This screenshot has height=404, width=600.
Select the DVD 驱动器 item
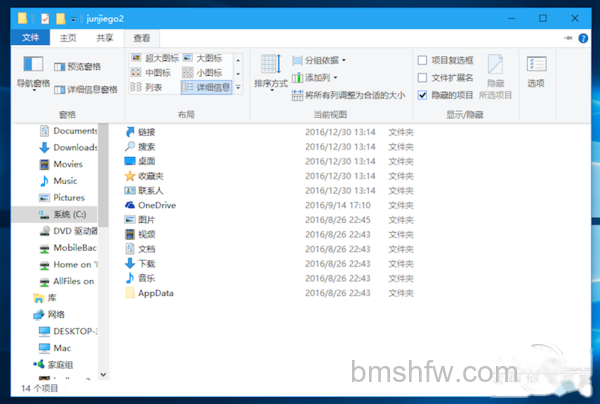pos(68,231)
